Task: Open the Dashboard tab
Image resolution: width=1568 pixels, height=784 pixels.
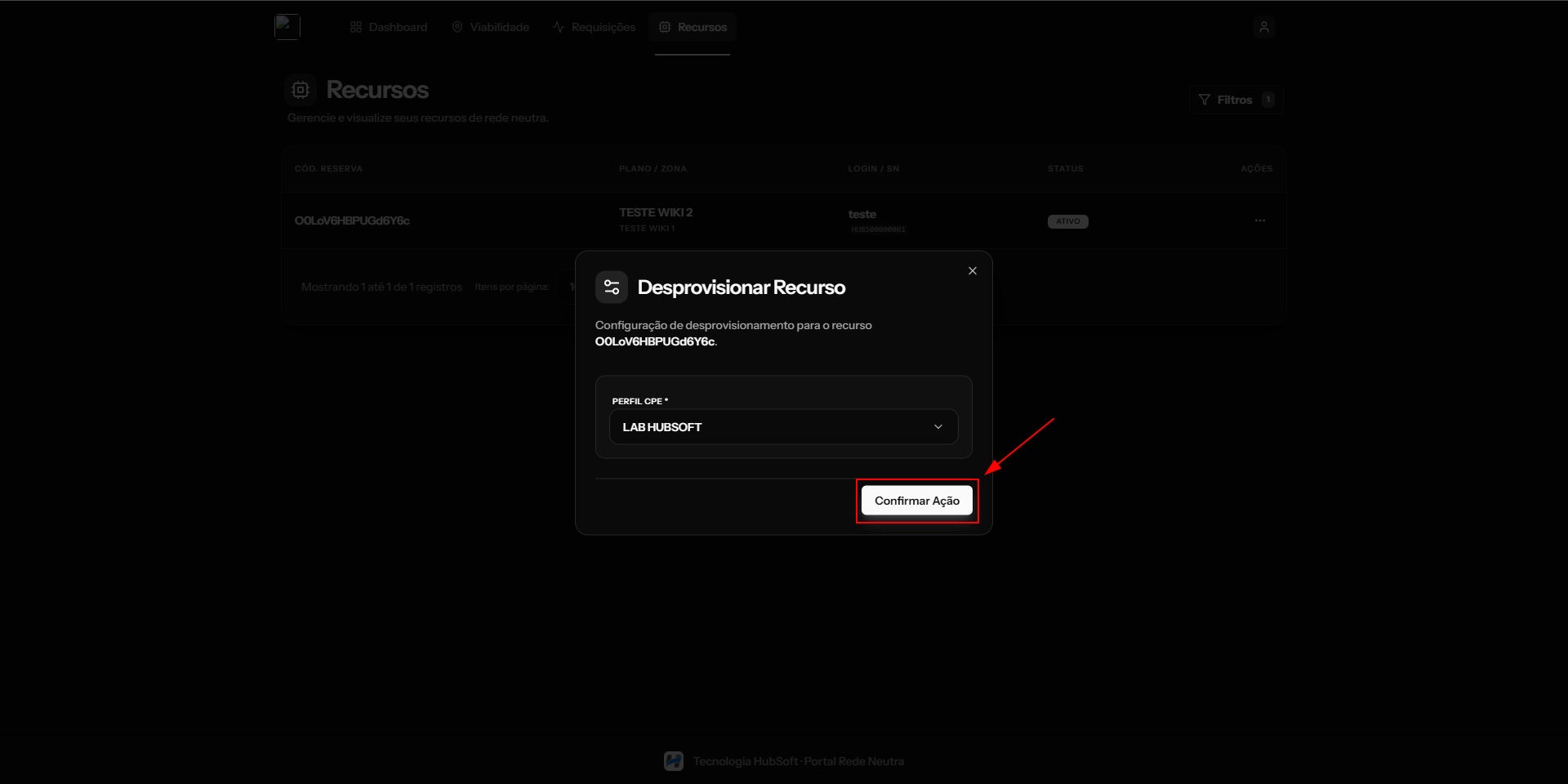Action: [389, 27]
